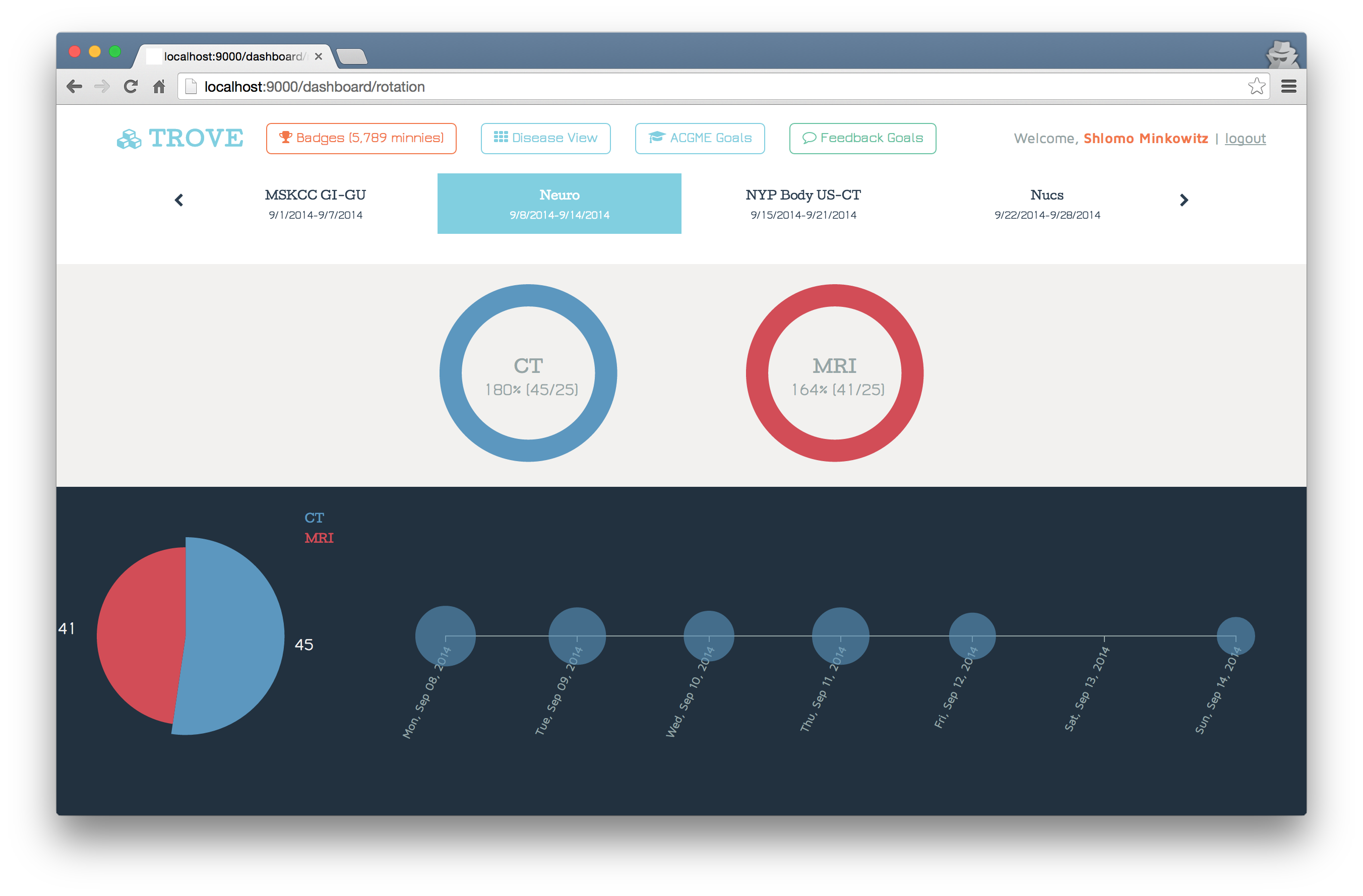The height and width of the screenshot is (896, 1363).
Task: Open the Disease View
Action: 545,139
